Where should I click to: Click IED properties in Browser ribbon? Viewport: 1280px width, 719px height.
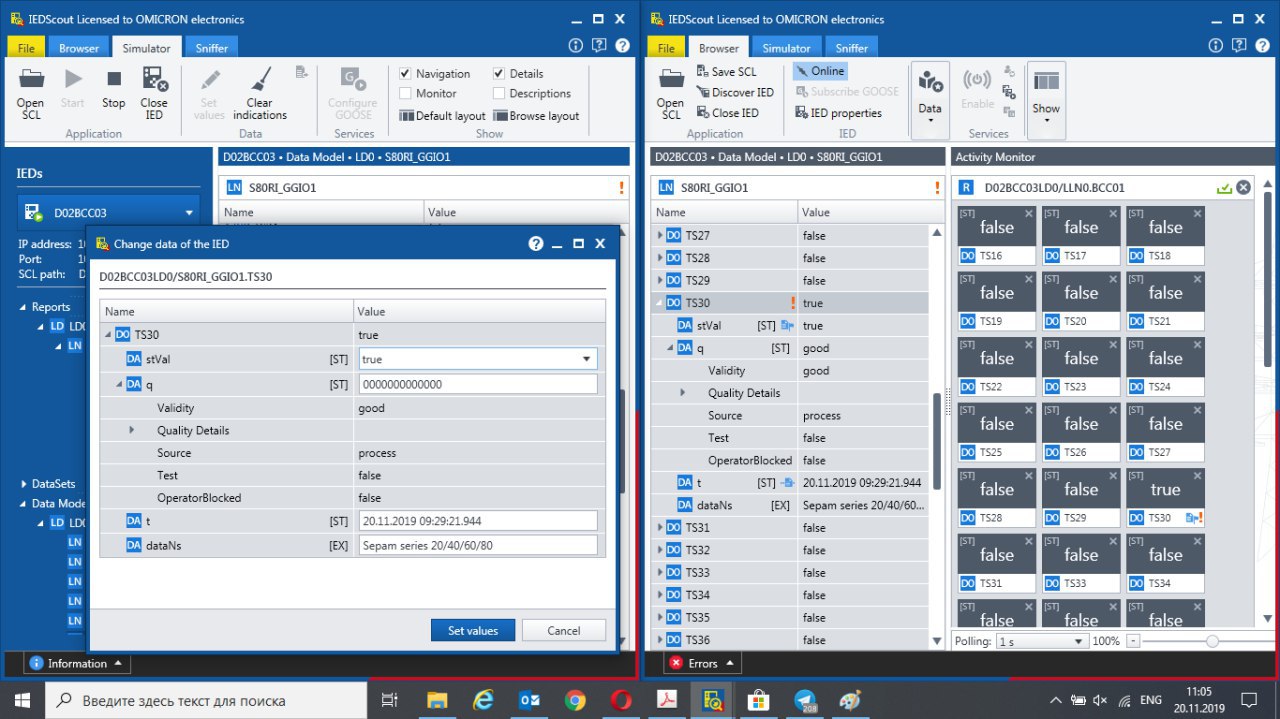pyautogui.click(x=838, y=113)
